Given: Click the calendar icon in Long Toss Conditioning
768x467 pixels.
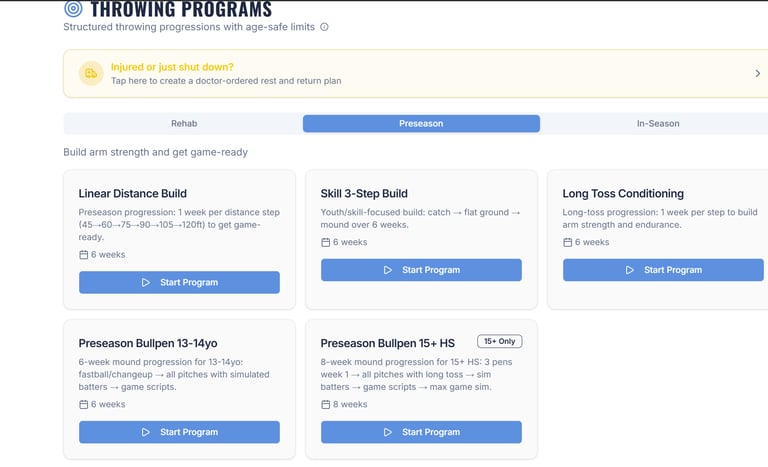Looking at the screenshot, I should 568,242.
